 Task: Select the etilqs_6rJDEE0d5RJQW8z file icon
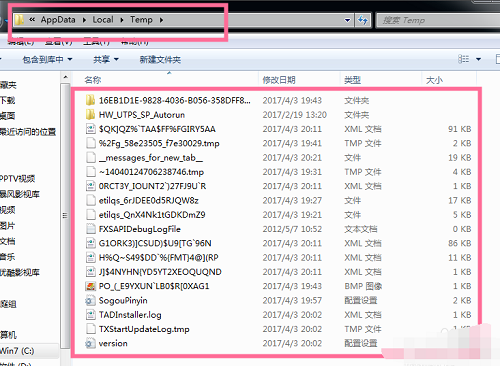(x=90, y=200)
